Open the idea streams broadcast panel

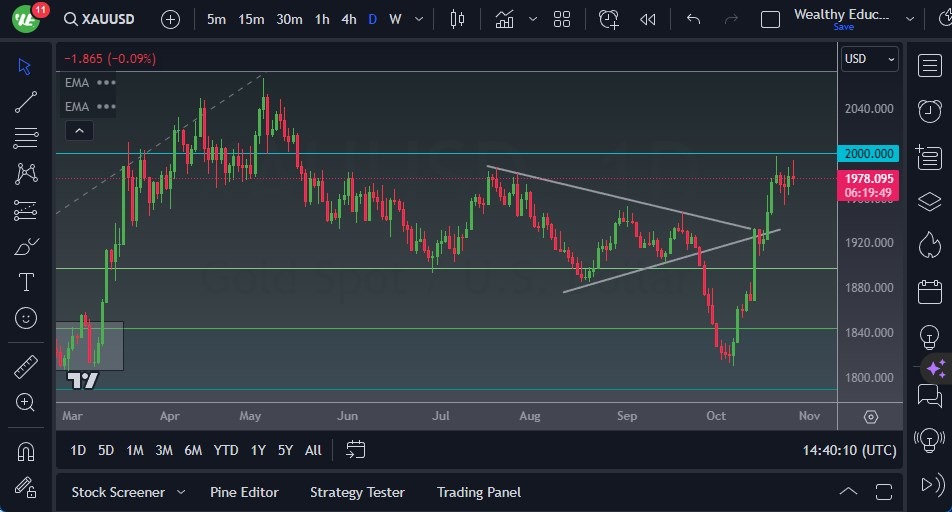pos(930,440)
